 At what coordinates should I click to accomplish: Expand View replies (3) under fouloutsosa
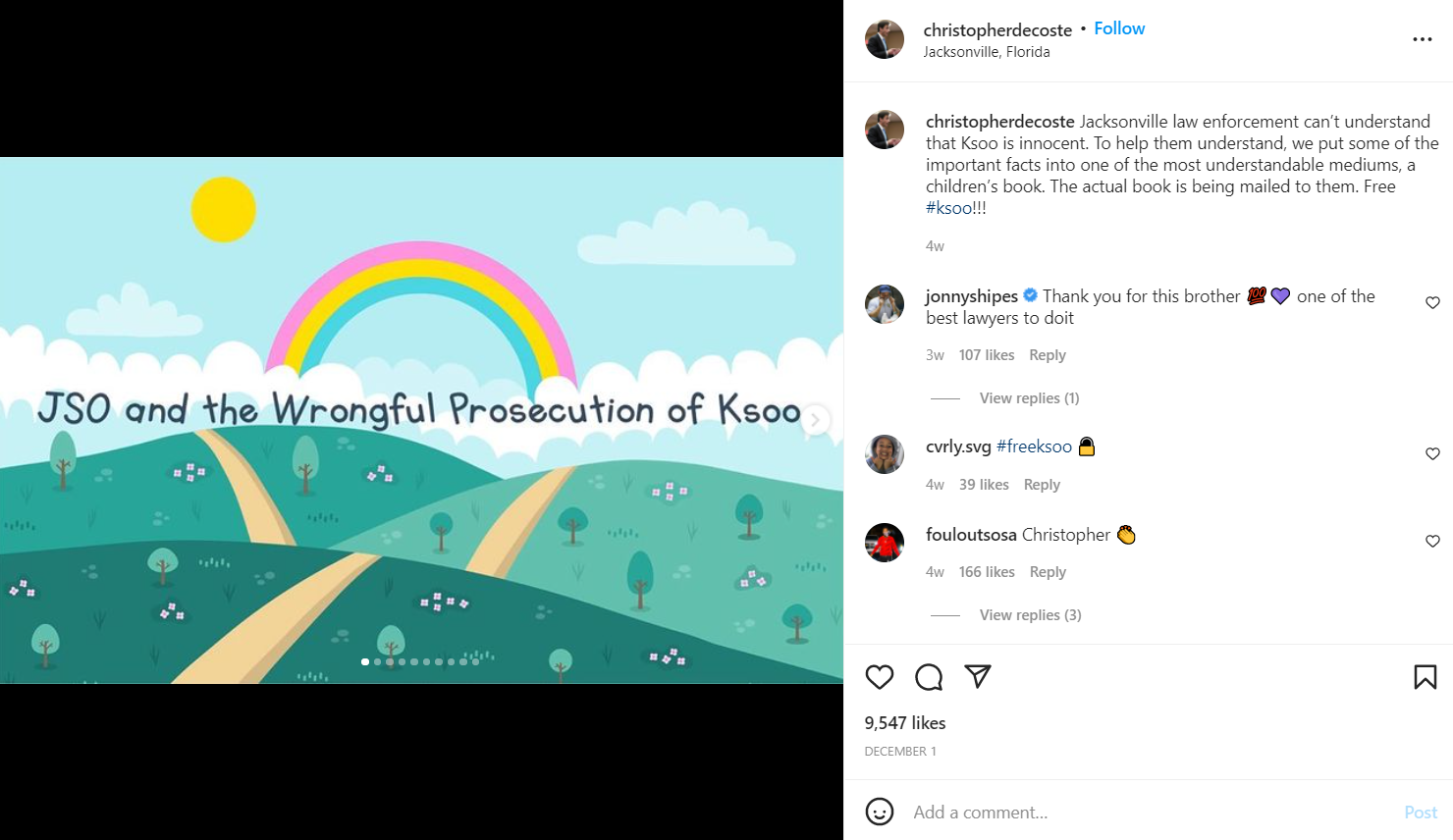tap(1030, 614)
